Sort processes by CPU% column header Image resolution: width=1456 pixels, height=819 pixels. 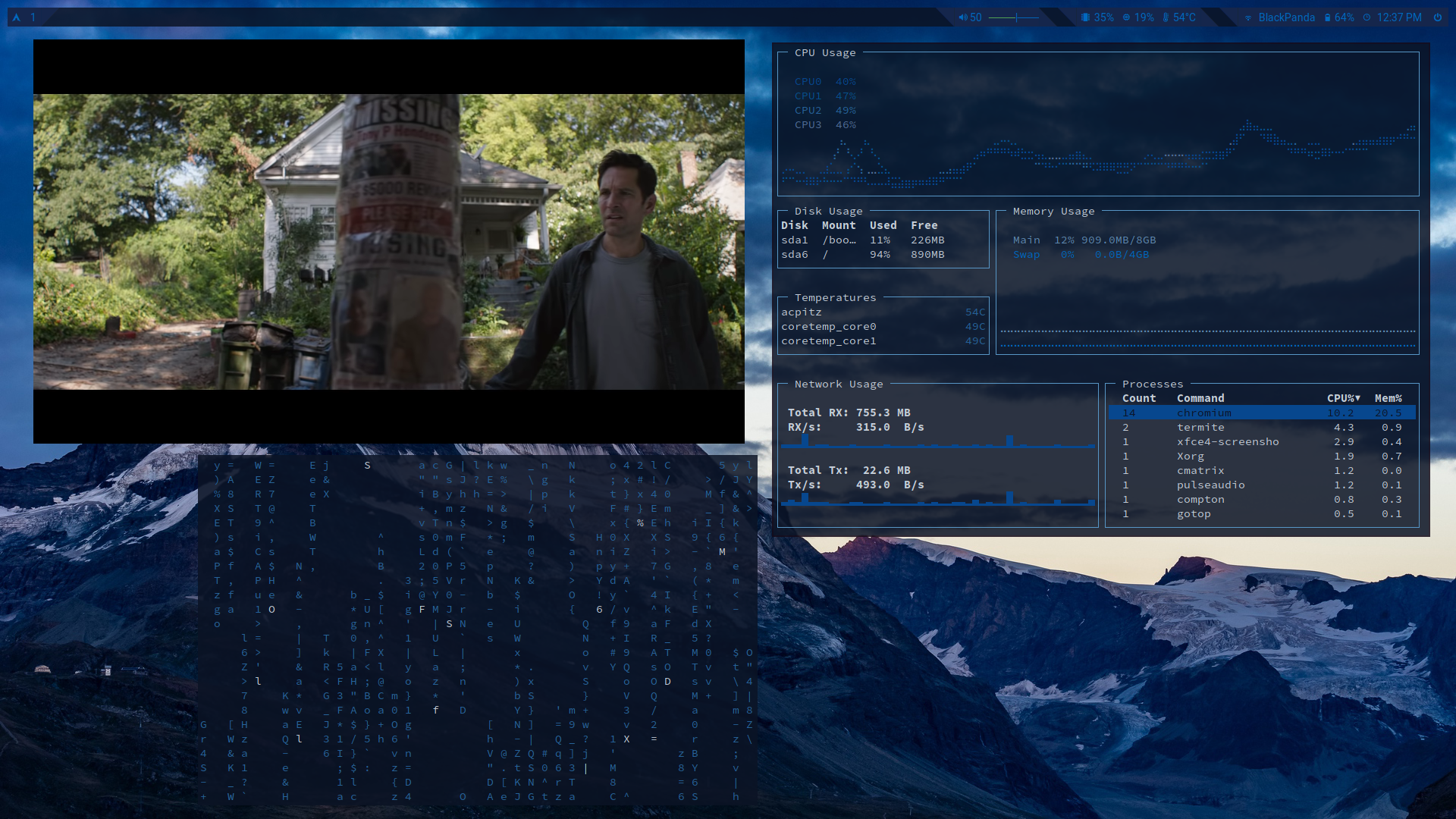1342,398
